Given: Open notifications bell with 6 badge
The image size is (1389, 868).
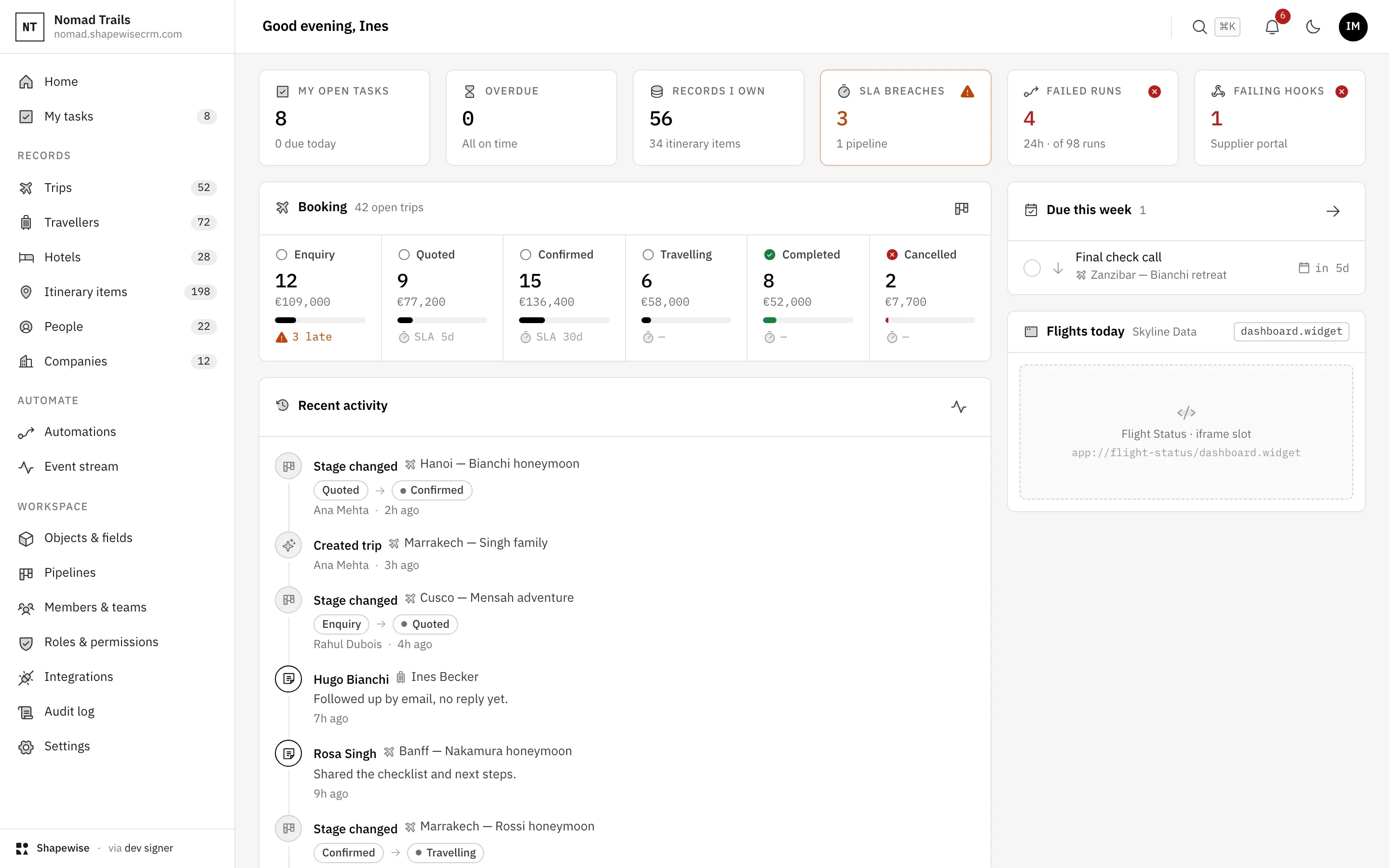Looking at the screenshot, I should coord(1272,27).
